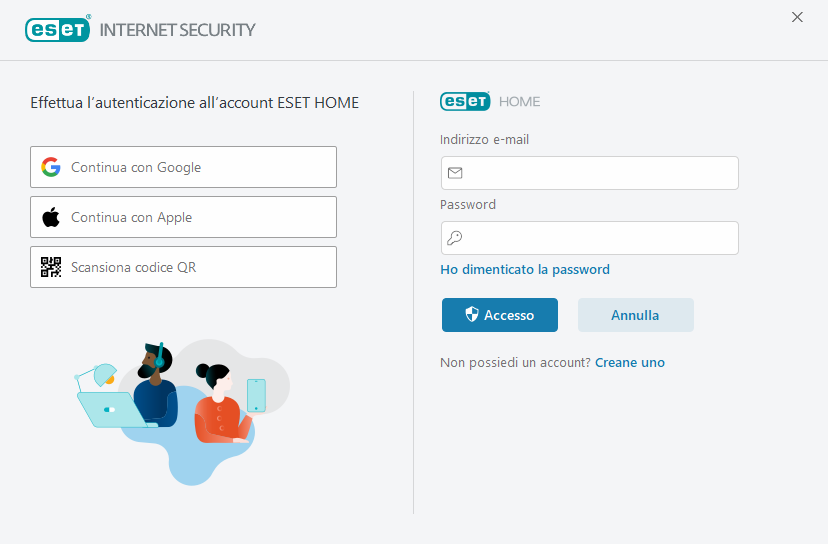This screenshot has height=544, width=828.
Task: Click the envelope icon in email field
Action: click(x=455, y=173)
